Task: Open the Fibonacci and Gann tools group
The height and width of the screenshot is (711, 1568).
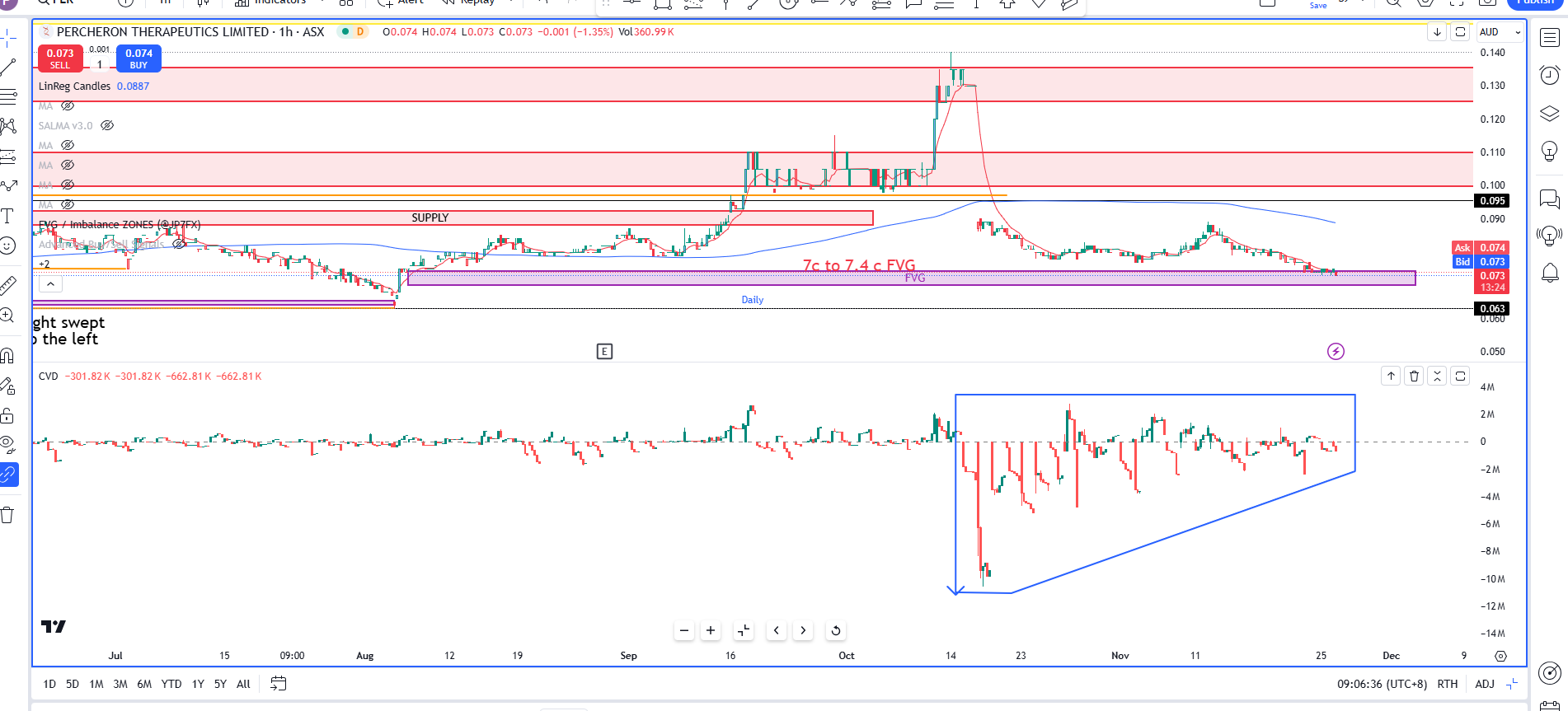Action: (x=7, y=97)
